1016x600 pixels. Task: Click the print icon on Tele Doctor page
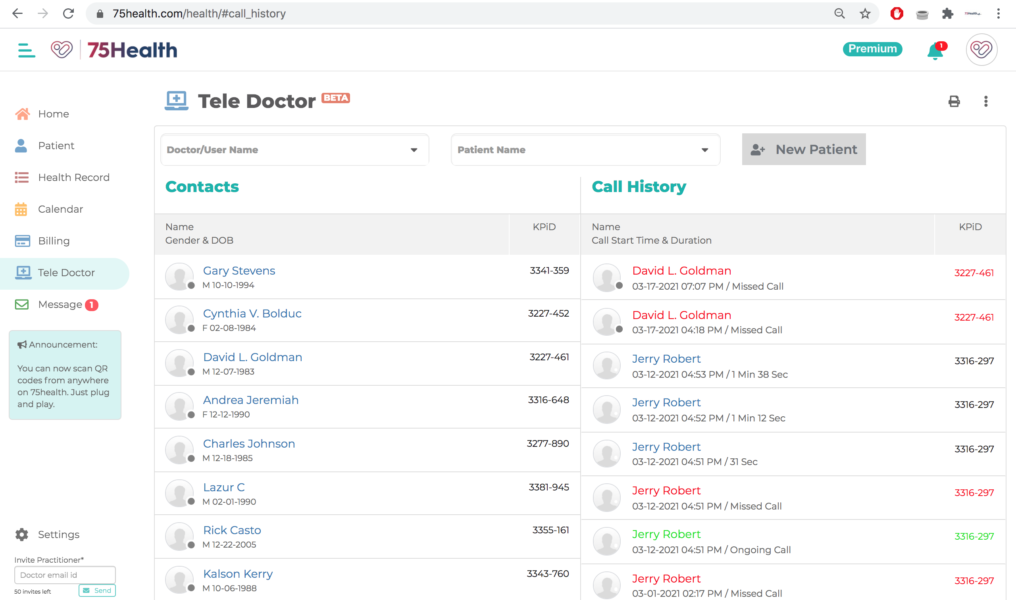point(953,101)
